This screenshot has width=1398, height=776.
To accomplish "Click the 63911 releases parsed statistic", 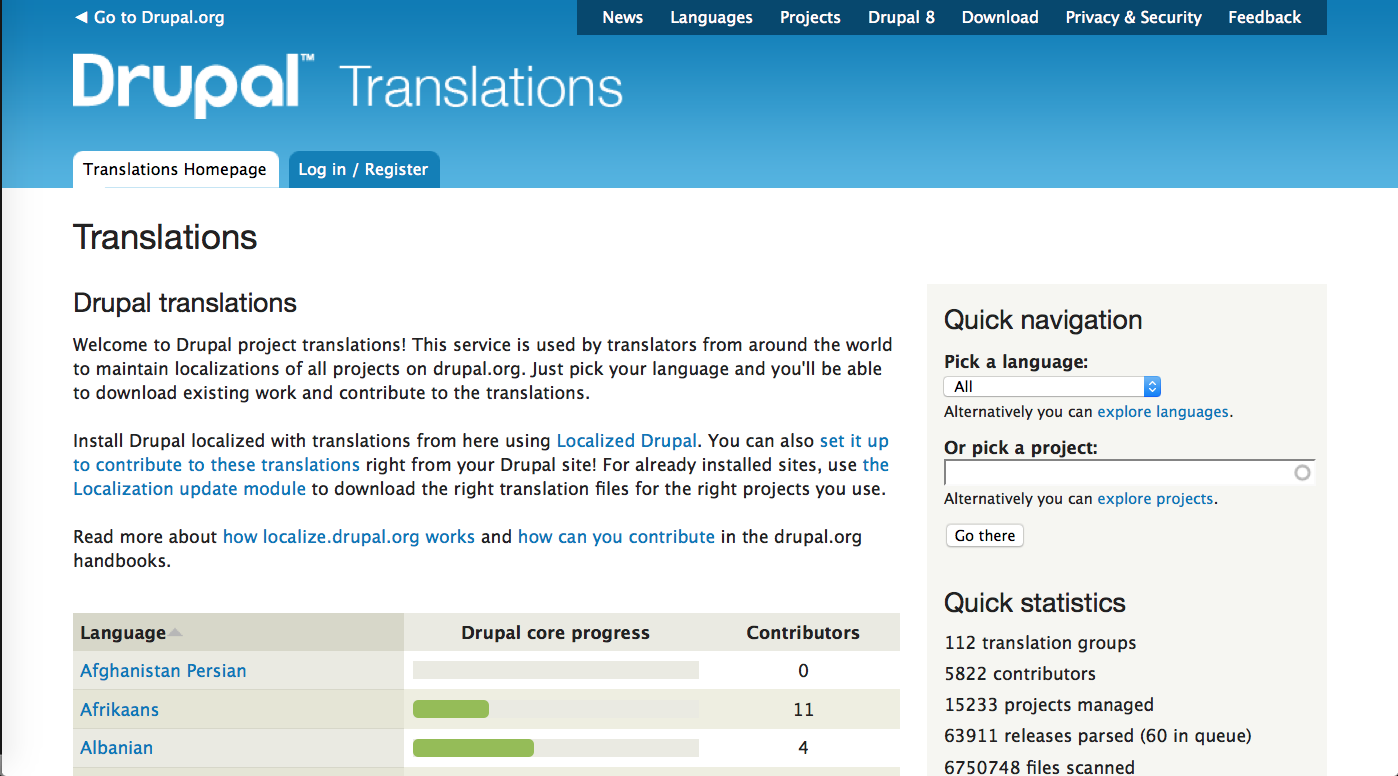I will pos(1098,735).
